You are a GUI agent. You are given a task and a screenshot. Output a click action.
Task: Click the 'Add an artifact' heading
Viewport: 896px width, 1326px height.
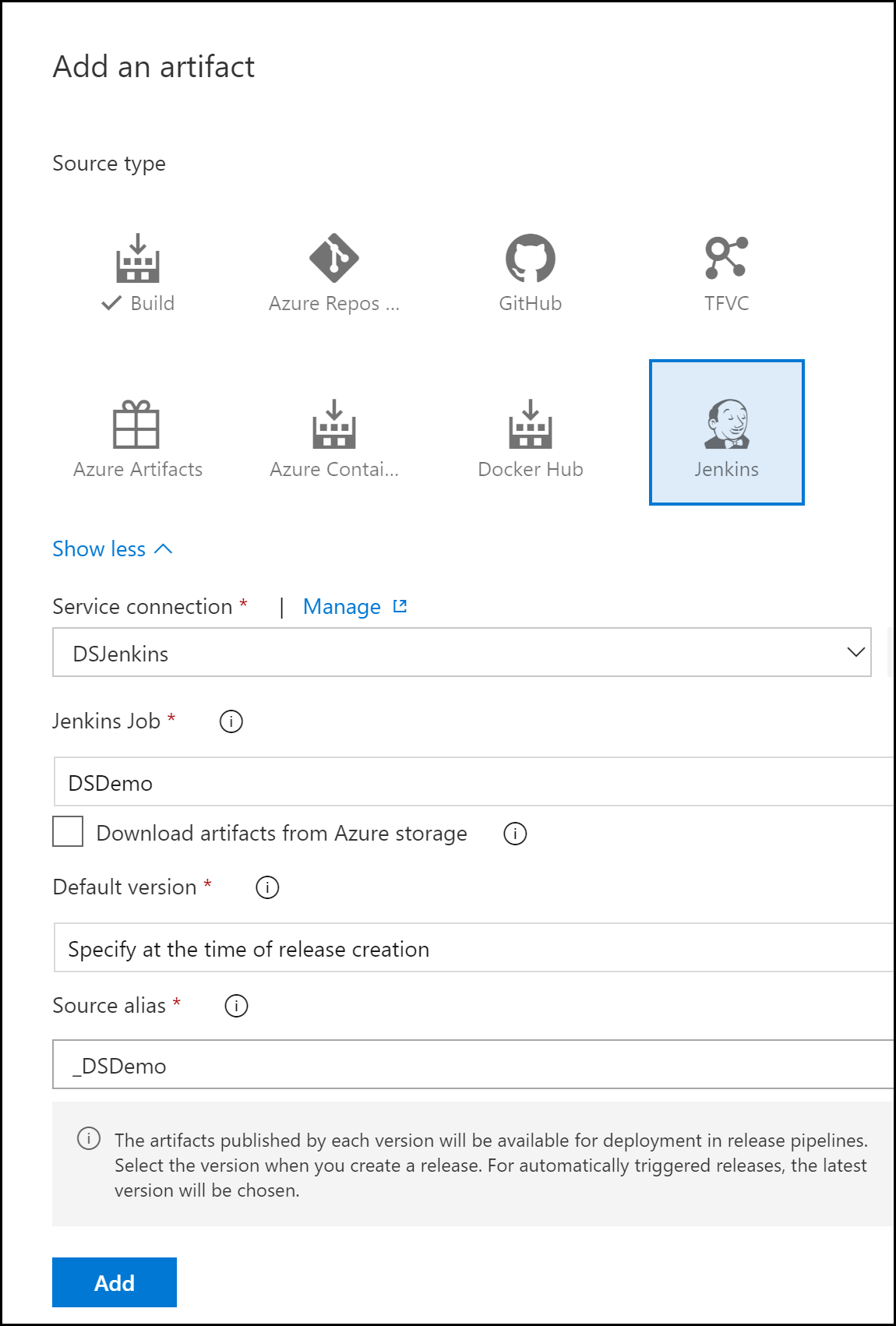153,67
